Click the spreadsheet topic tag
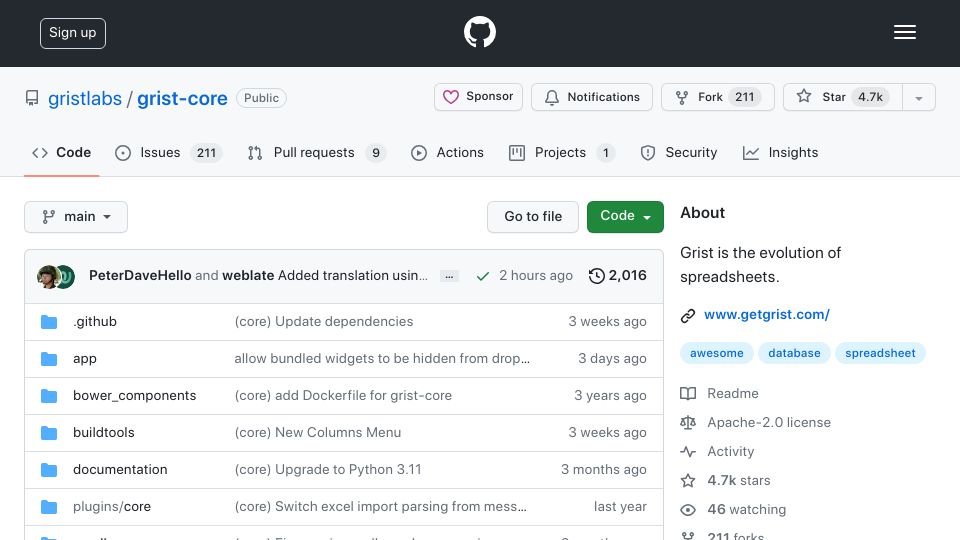The image size is (960, 540). click(x=880, y=353)
